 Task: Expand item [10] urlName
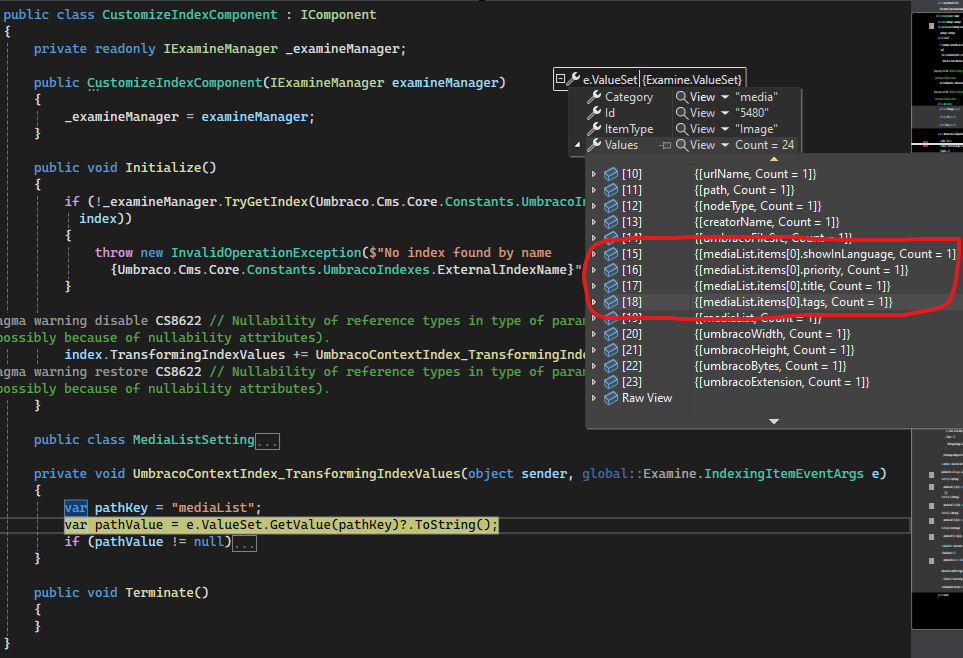tap(594, 174)
